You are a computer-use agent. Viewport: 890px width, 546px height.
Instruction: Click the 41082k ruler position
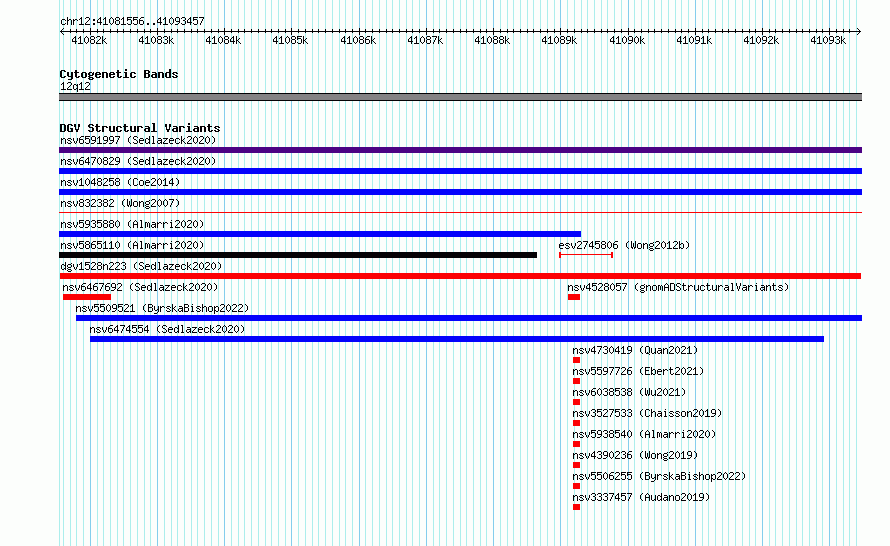[x=89, y=40]
